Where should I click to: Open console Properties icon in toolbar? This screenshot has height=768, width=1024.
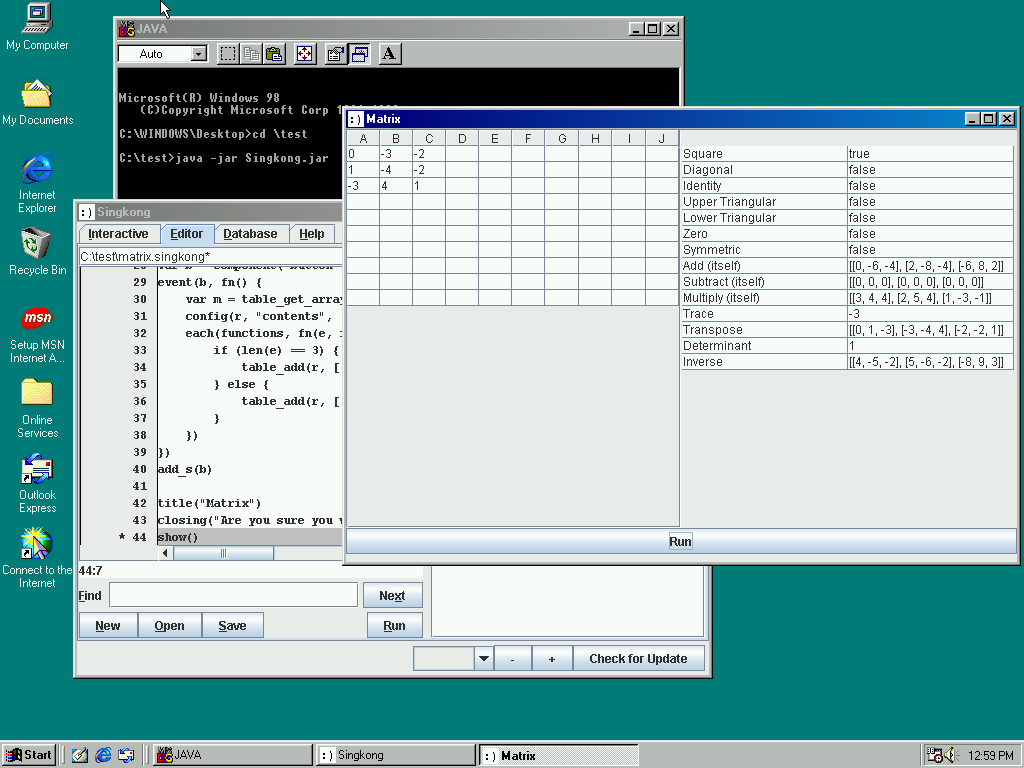coord(336,54)
